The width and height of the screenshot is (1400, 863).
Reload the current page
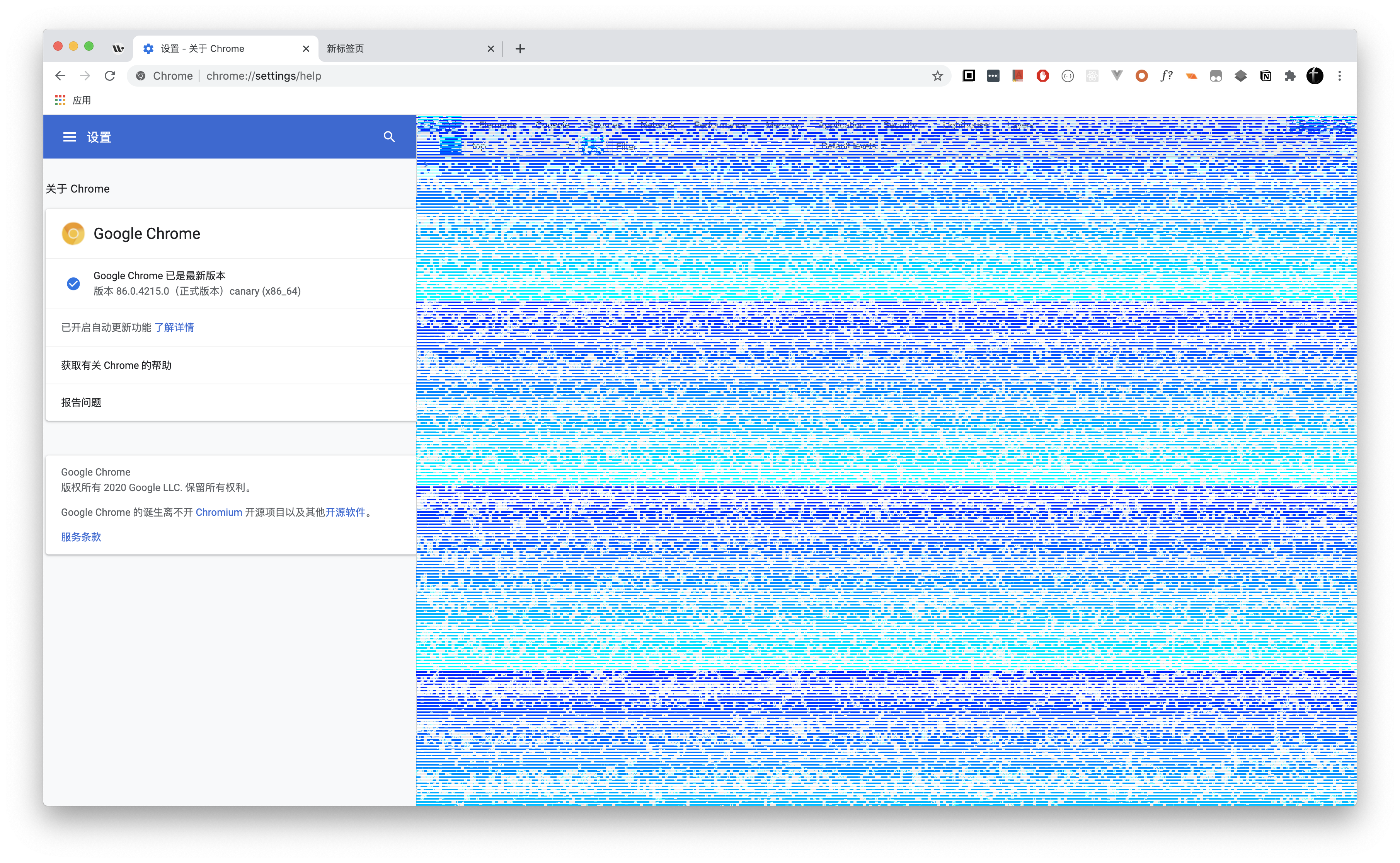(110, 76)
